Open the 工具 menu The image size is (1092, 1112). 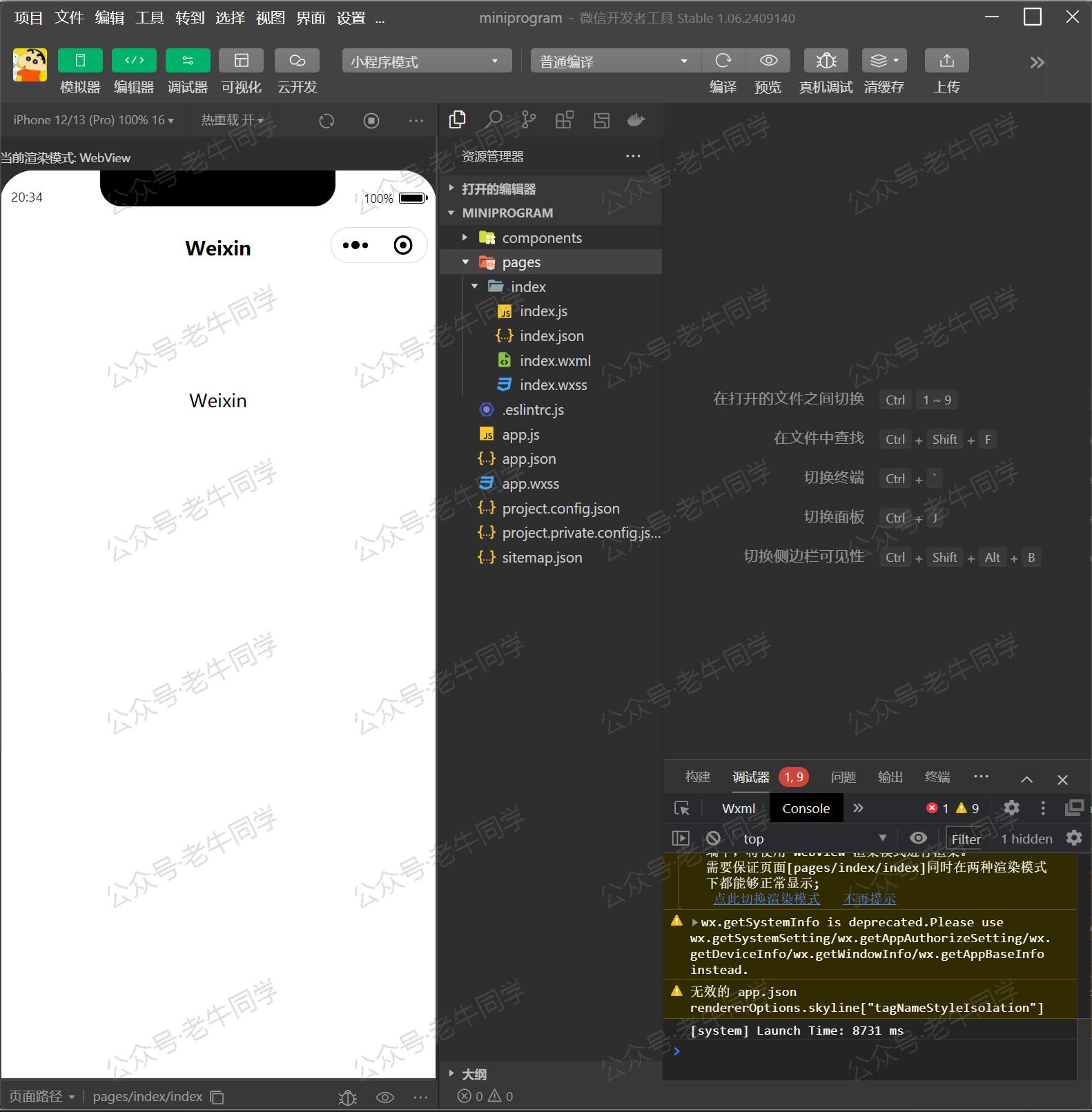click(x=150, y=18)
